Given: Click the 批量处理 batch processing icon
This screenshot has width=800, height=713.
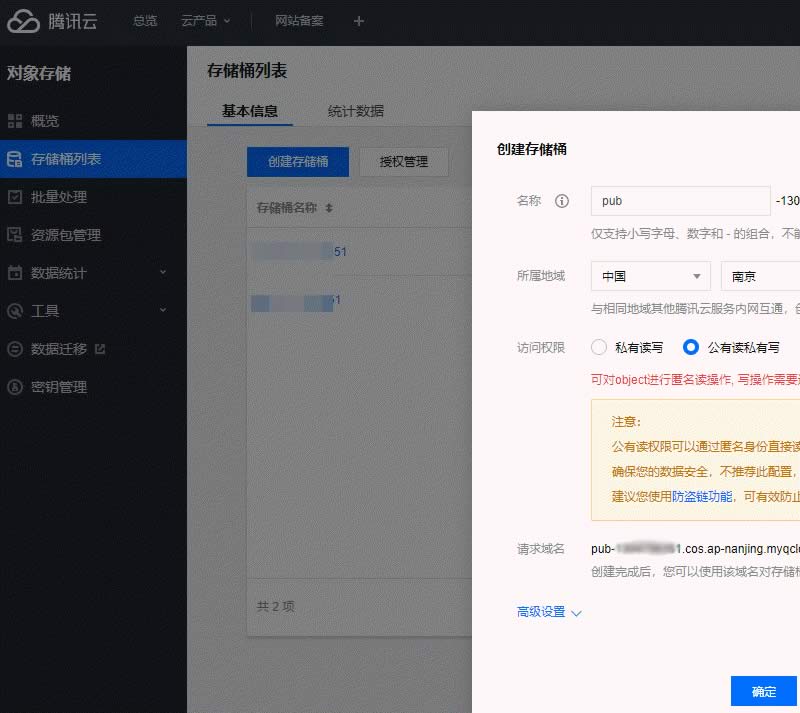Looking at the screenshot, I should tap(14, 196).
